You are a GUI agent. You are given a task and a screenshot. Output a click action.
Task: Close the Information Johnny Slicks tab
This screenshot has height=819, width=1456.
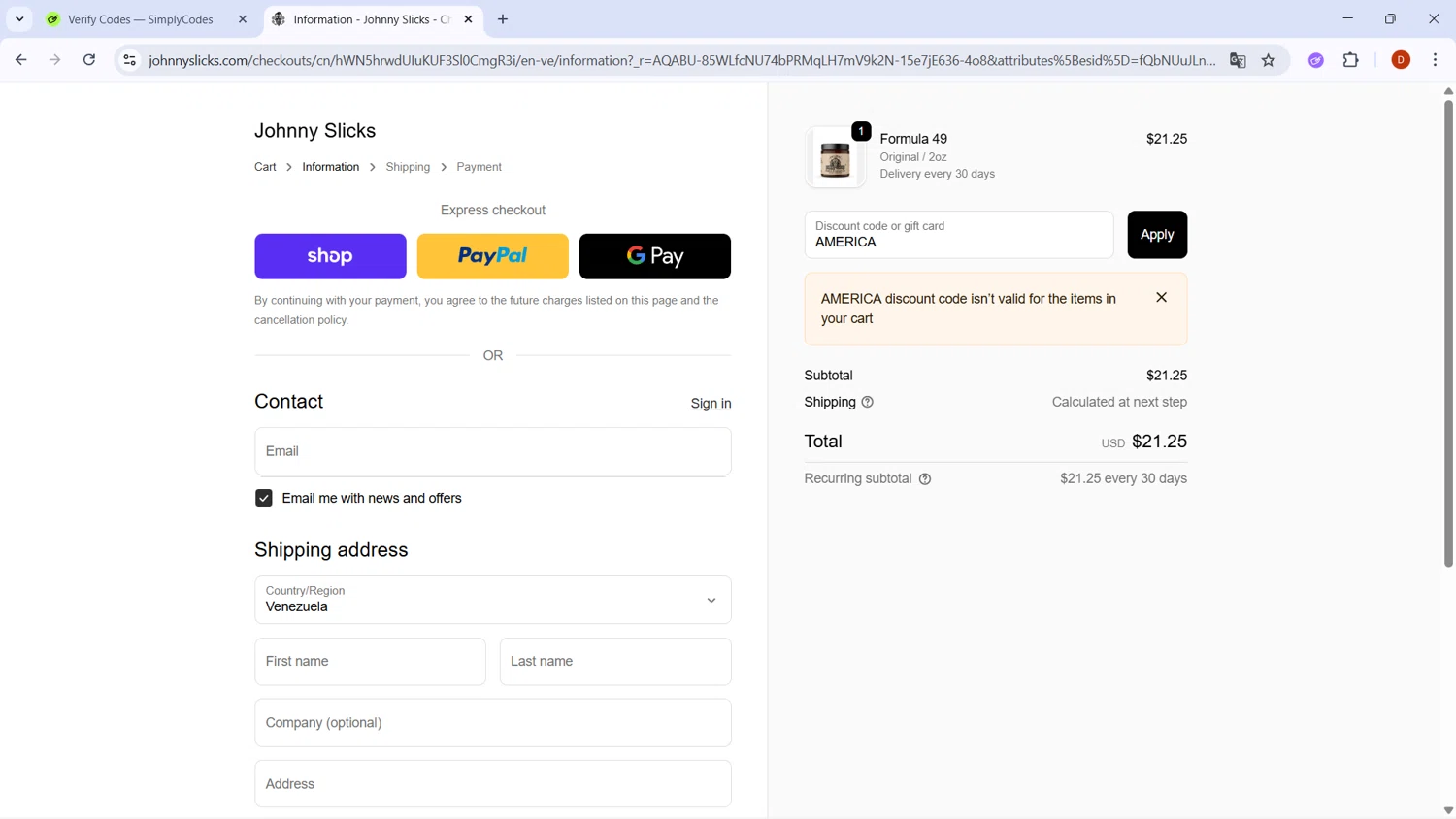[x=468, y=19]
